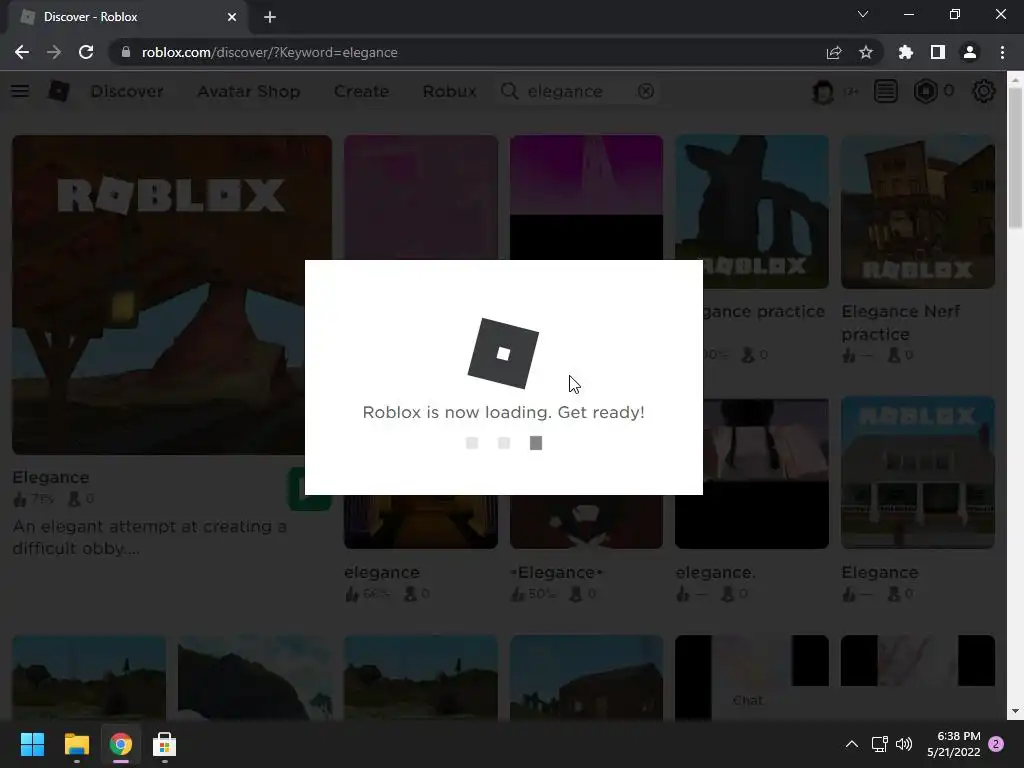Open a new browser tab
Image resolution: width=1024 pixels, height=768 pixels.
click(x=270, y=17)
